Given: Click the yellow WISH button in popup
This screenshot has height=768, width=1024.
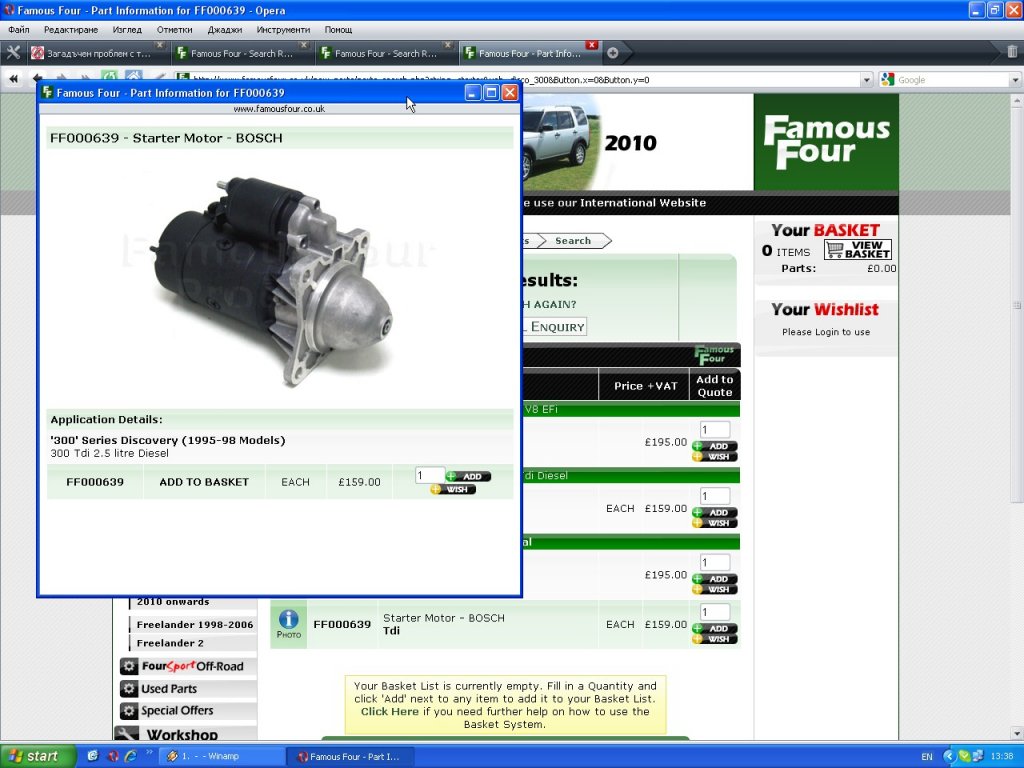Looking at the screenshot, I should (453, 489).
